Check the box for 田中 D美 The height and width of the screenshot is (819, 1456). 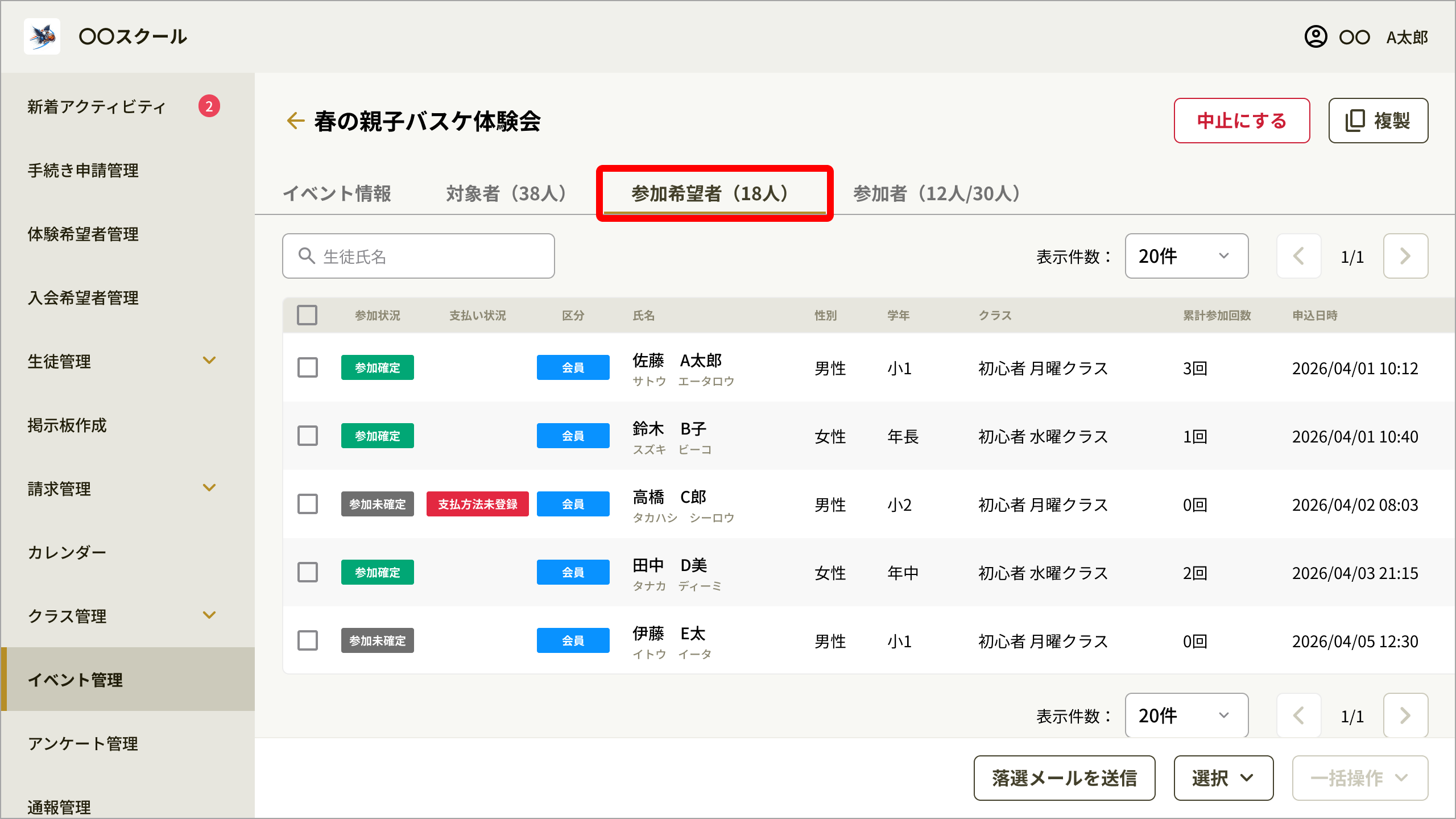308,572
